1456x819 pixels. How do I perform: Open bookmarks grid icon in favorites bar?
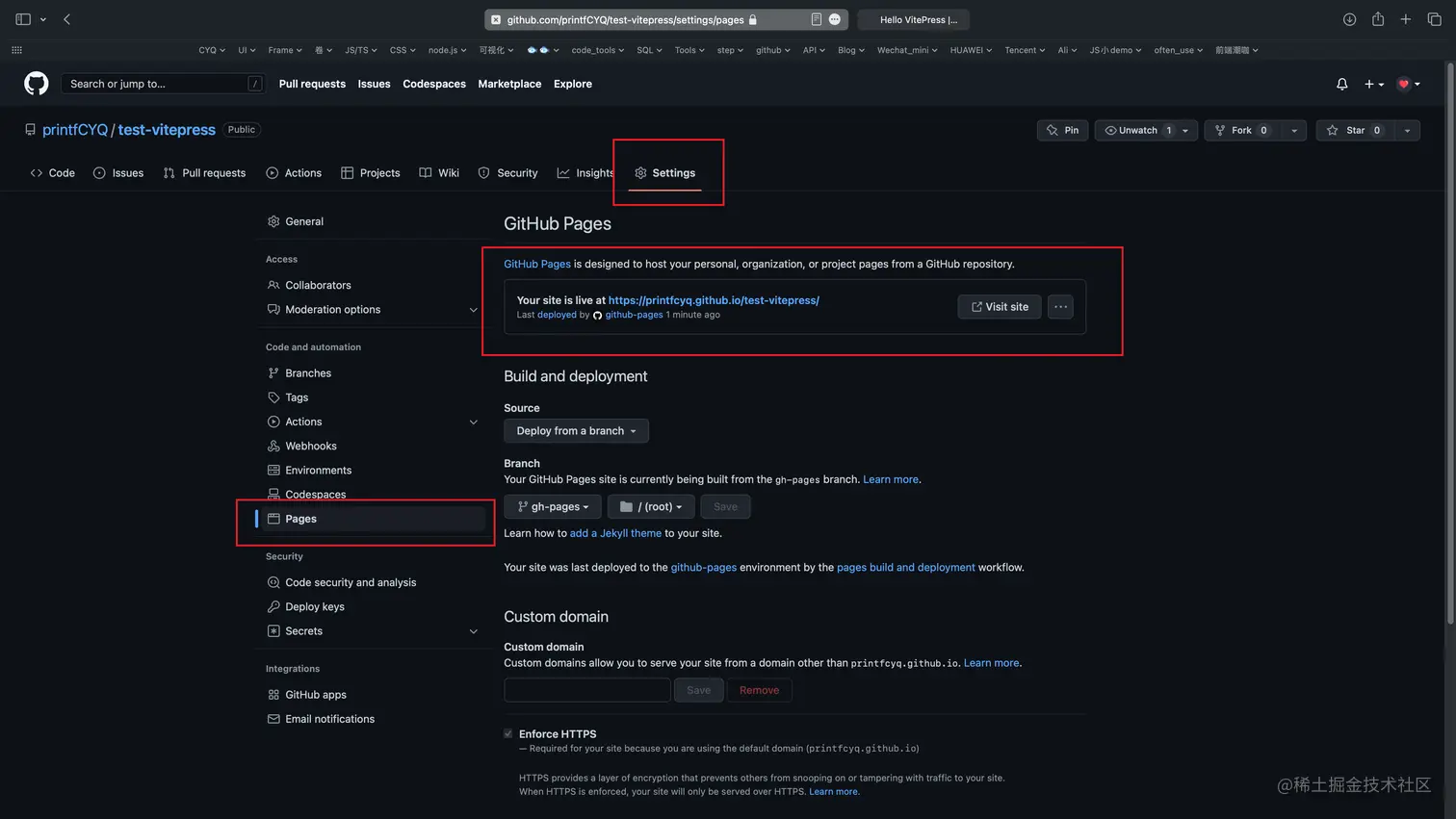click(x=16, y=50)
